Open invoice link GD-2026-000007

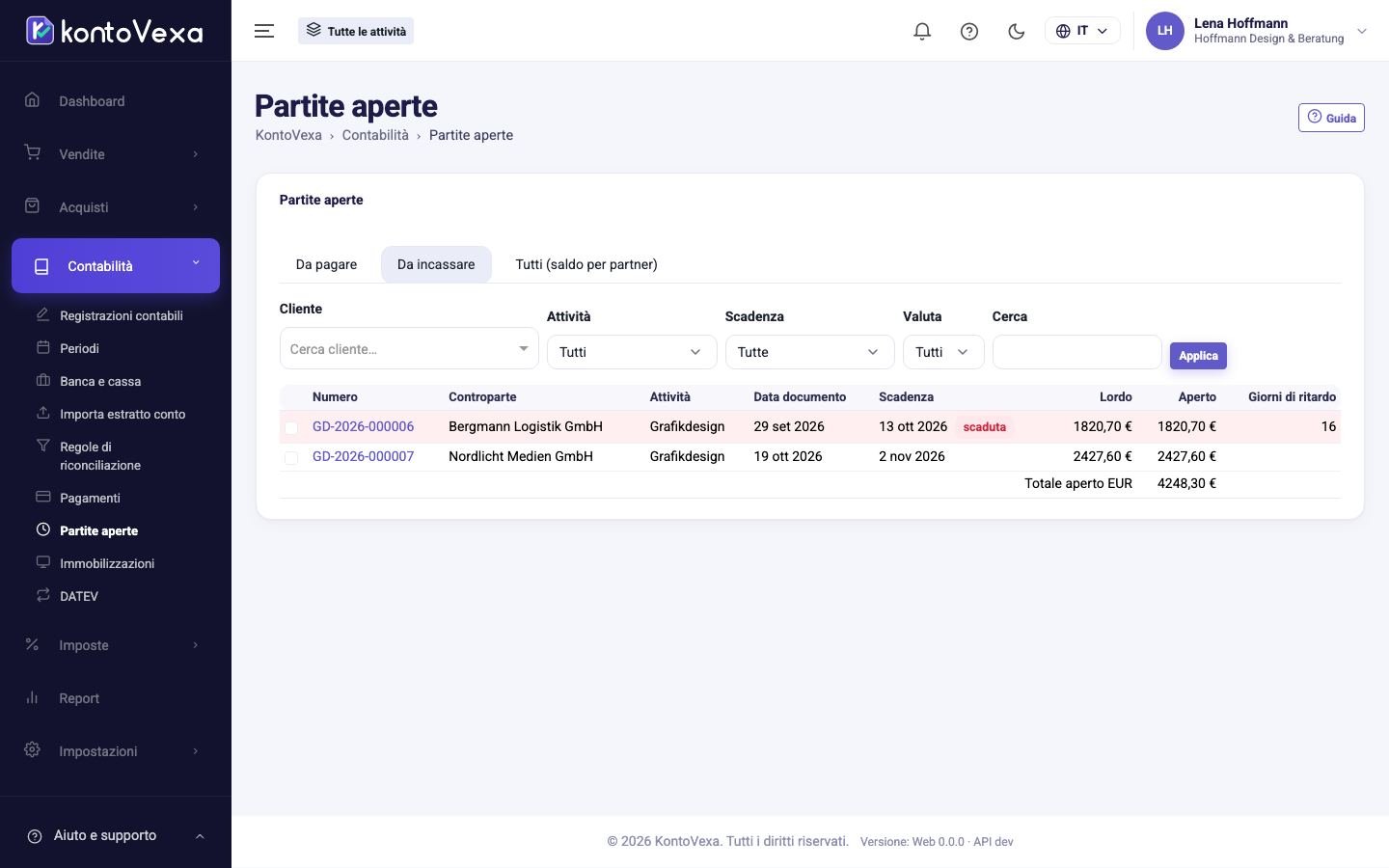coord(363,456)
